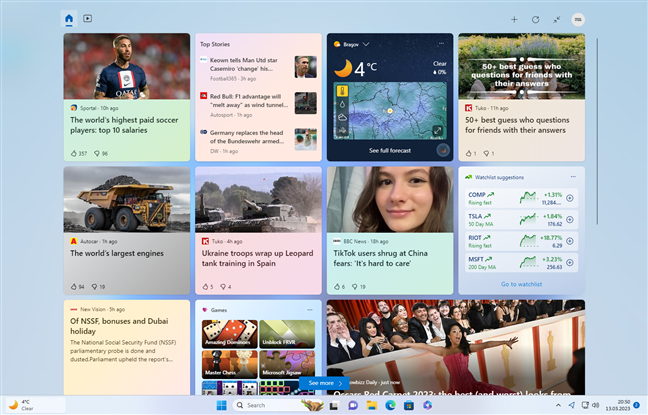Open The world's largest engines article

click(117, 253)
